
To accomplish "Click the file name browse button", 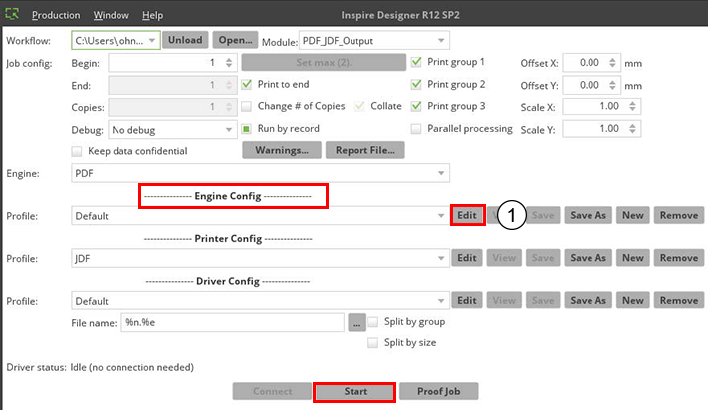I will (x=355, y=322).
